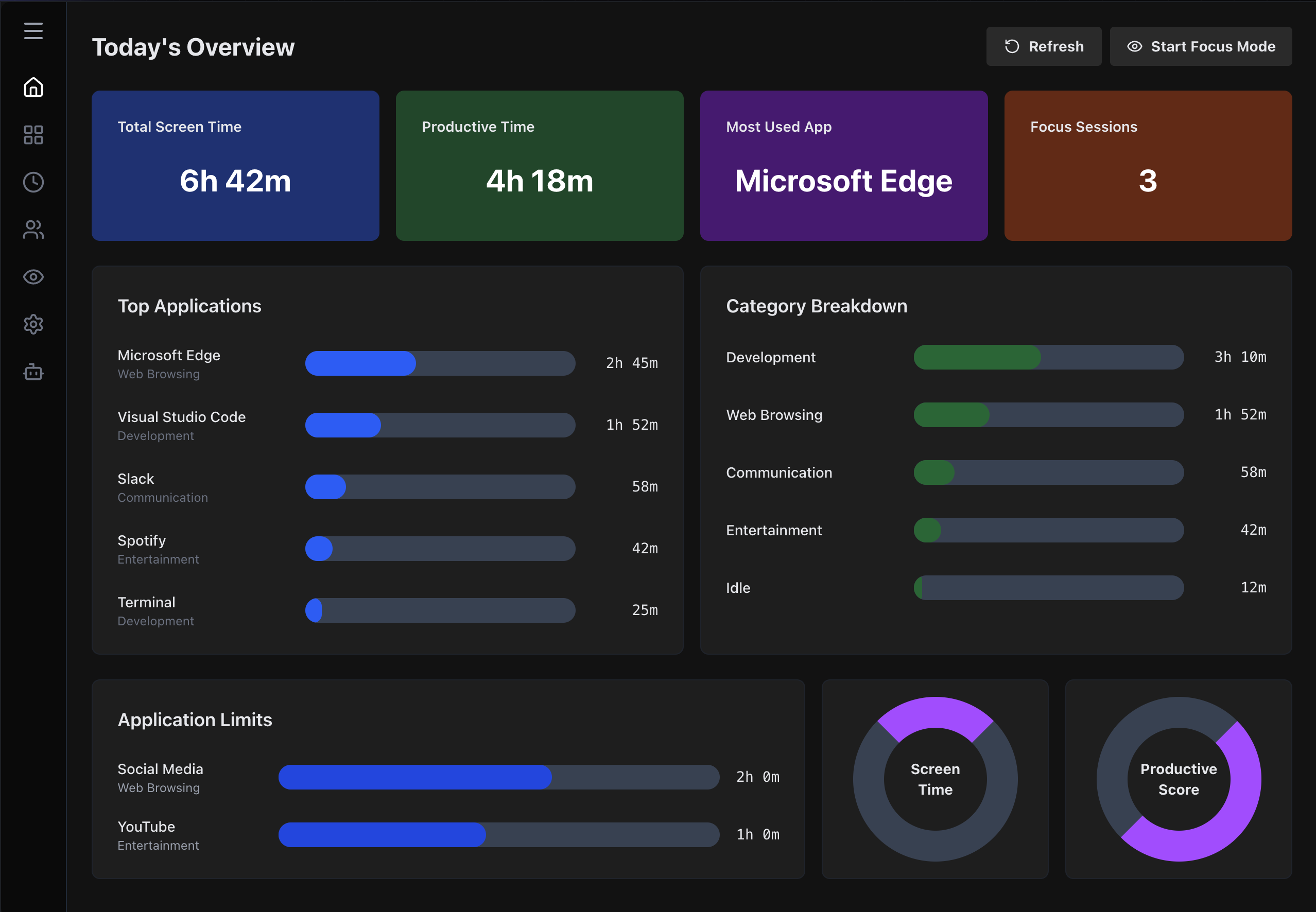Open the Focus Sessions card
The image size is (1316, 912).
click(x=1147, y=166)
